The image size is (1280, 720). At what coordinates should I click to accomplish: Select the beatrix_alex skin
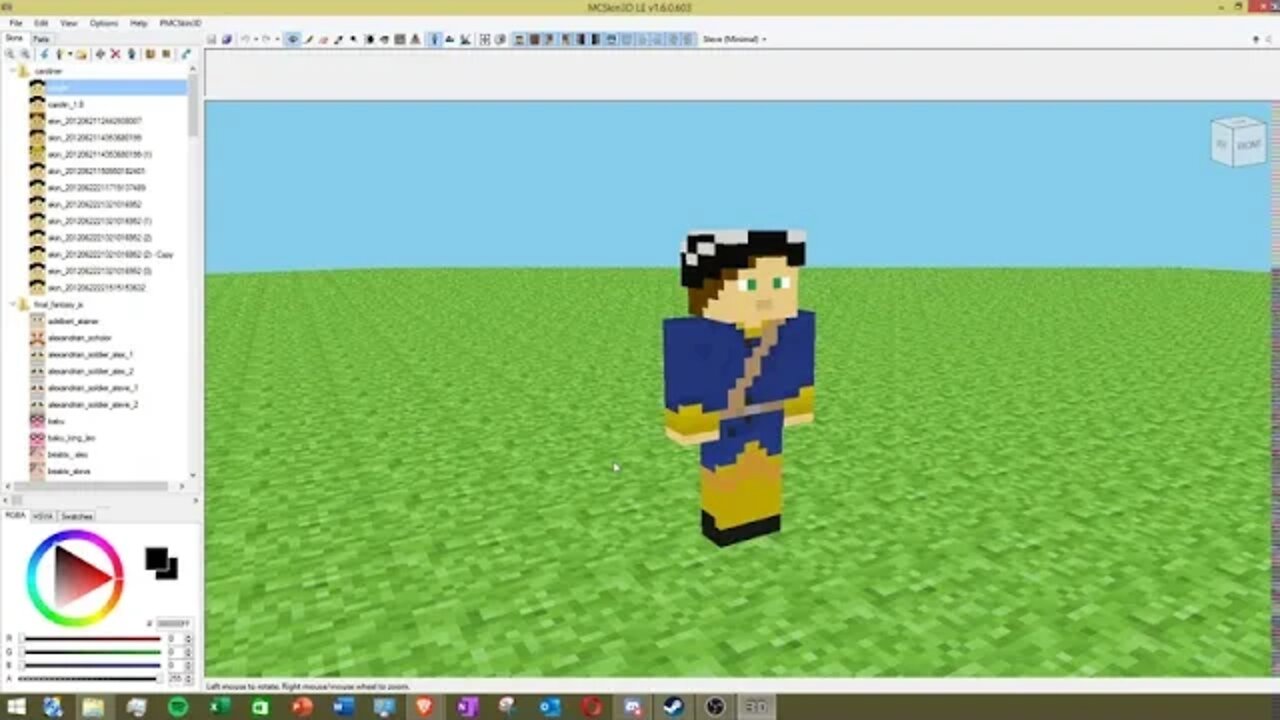tap(68, 454)
